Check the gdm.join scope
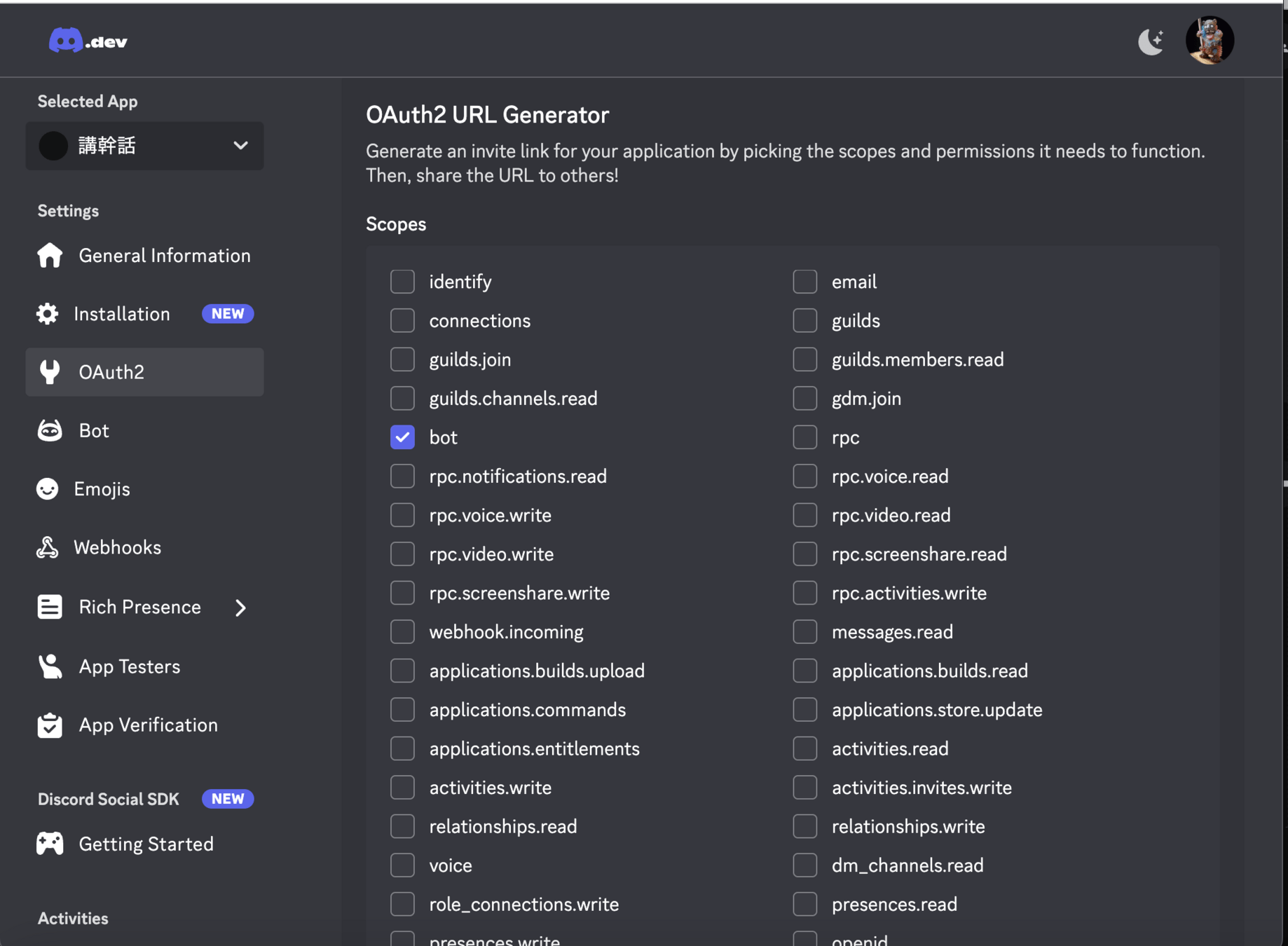 805,398
